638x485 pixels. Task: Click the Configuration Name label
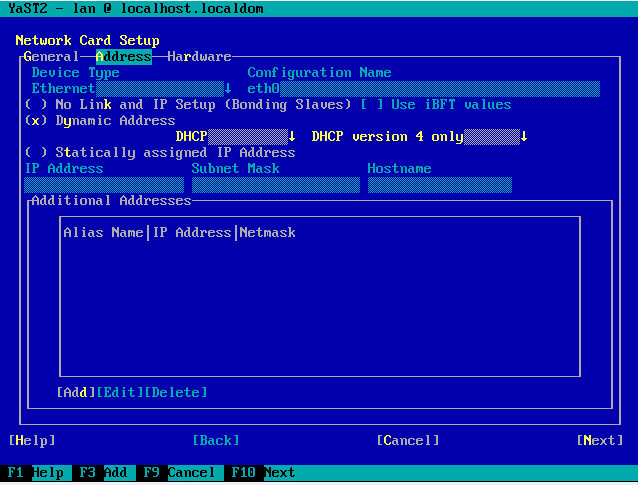pyautogui.click(x=319, y=72)
